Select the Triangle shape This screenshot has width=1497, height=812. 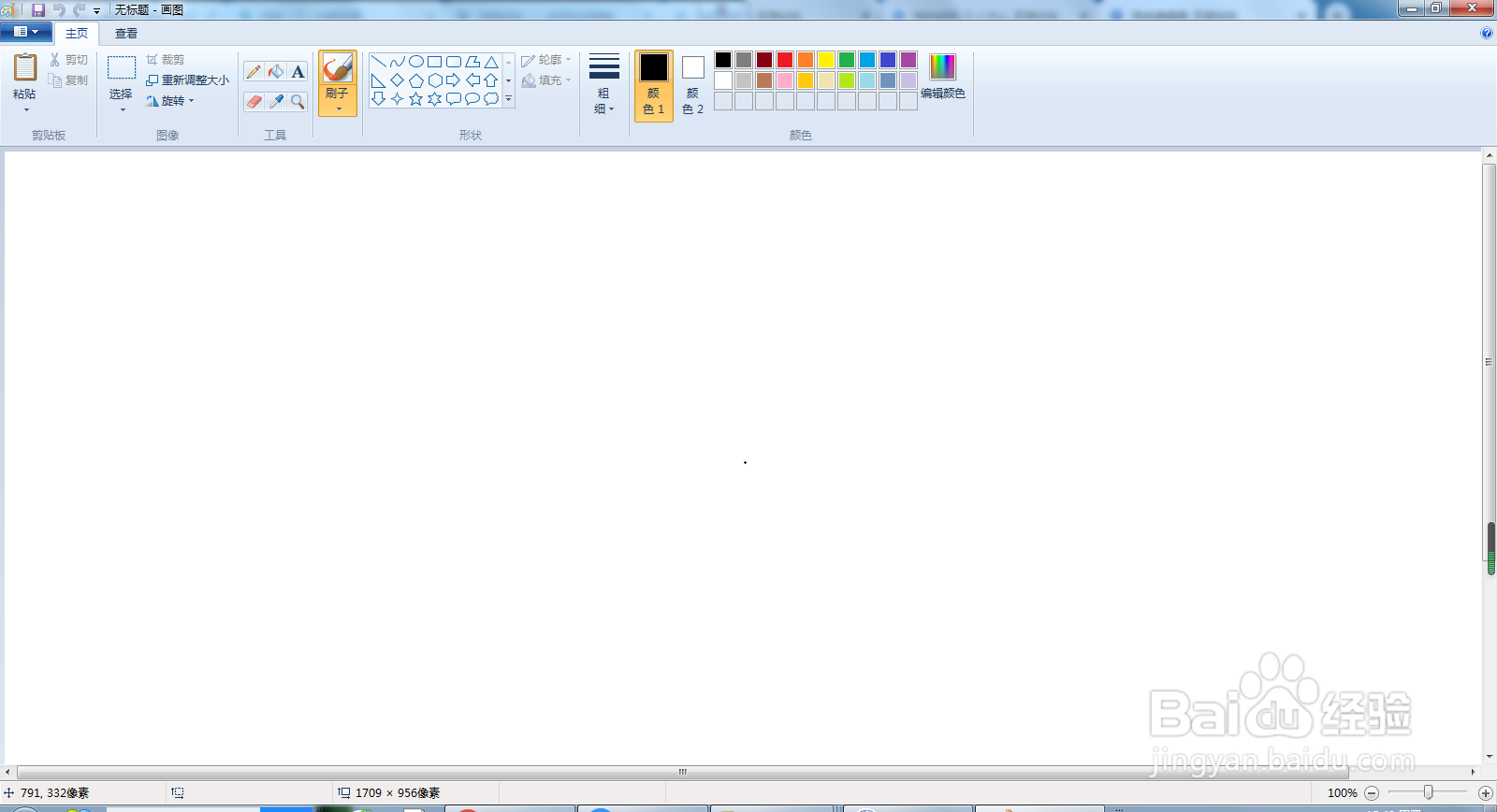(x=491, y=62)
